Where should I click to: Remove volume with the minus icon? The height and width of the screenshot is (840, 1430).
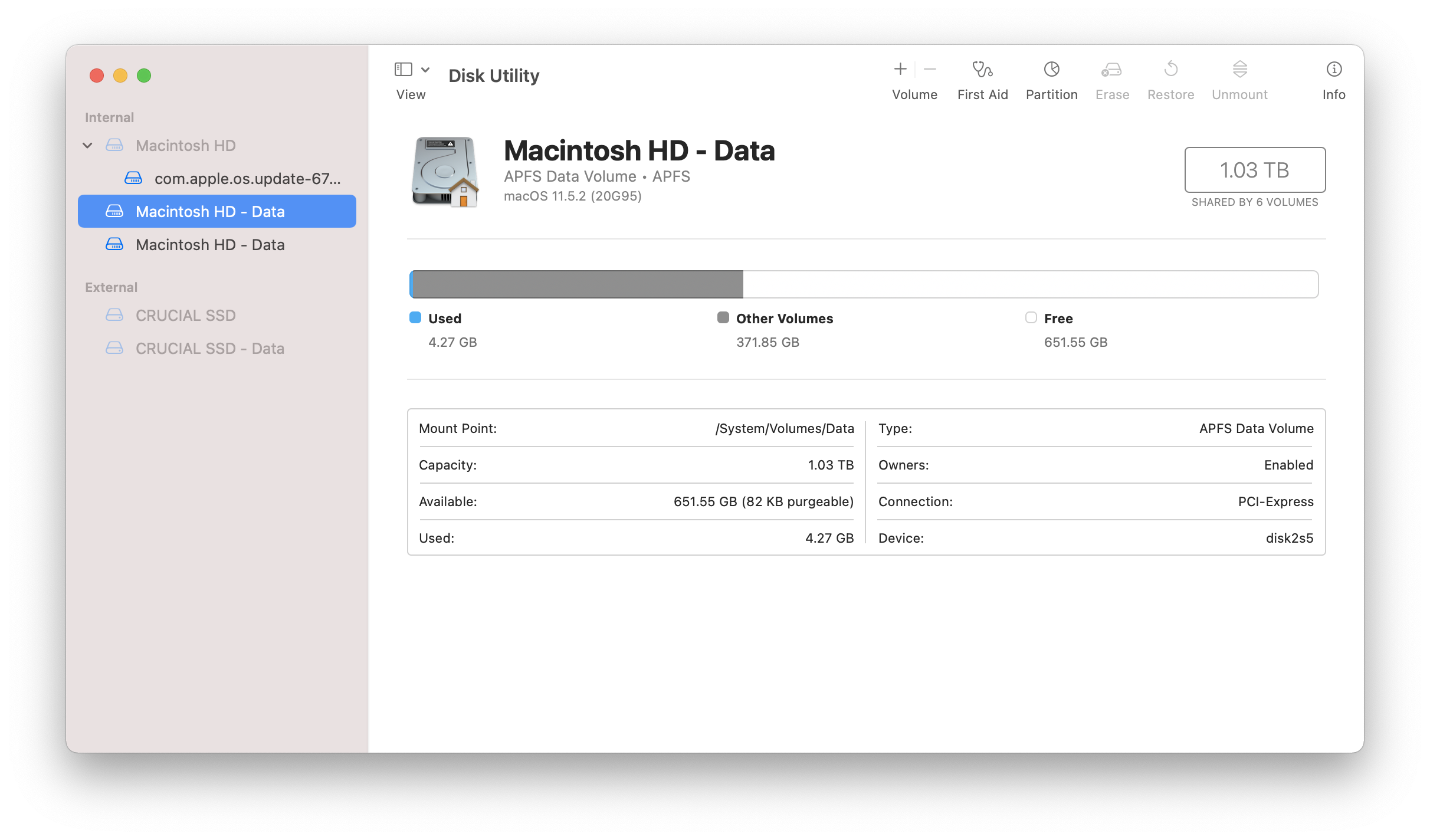click(930, 70)
